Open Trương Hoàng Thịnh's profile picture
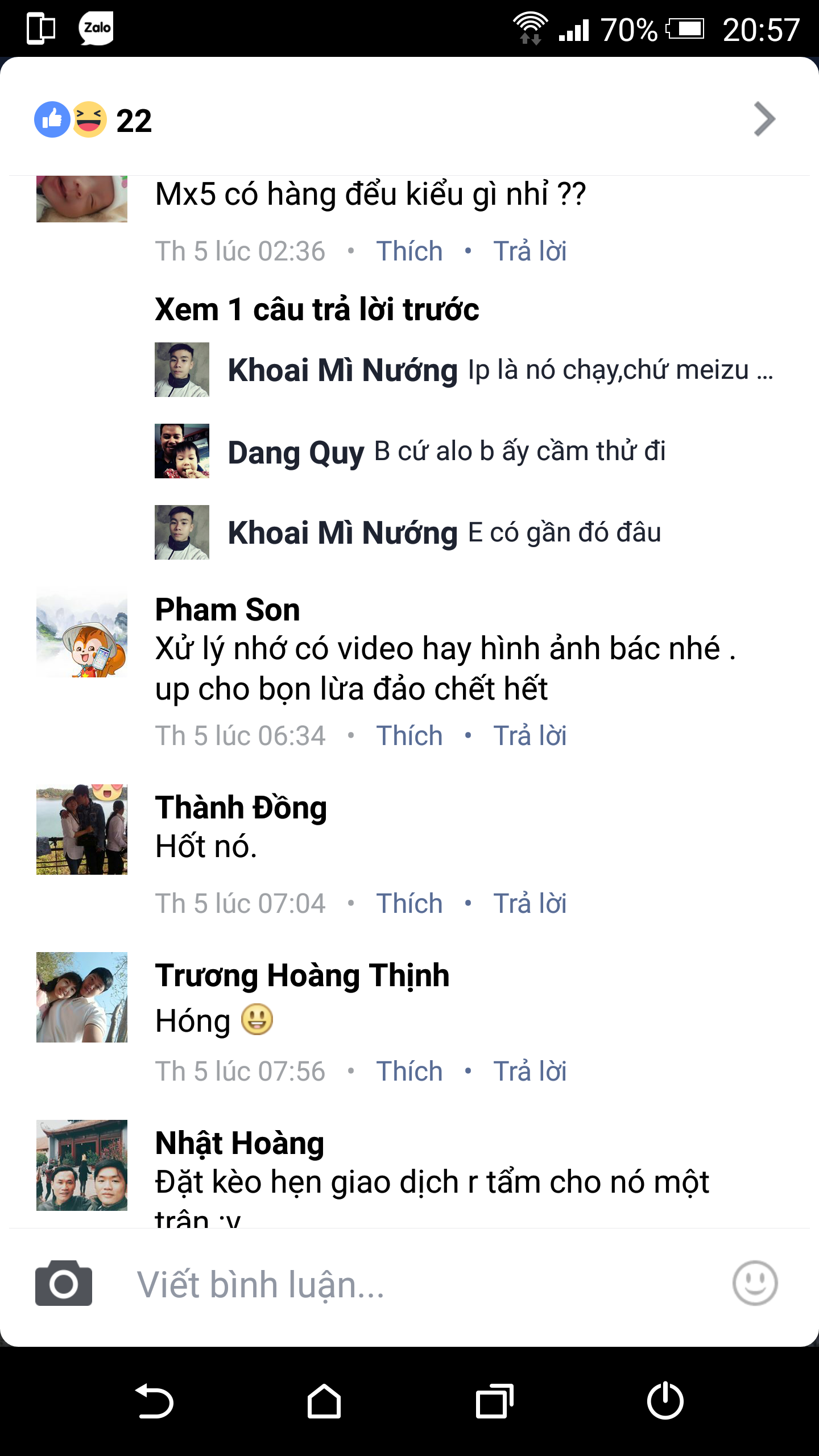Screen dimensions: 819x1456 tap(82, 997)
